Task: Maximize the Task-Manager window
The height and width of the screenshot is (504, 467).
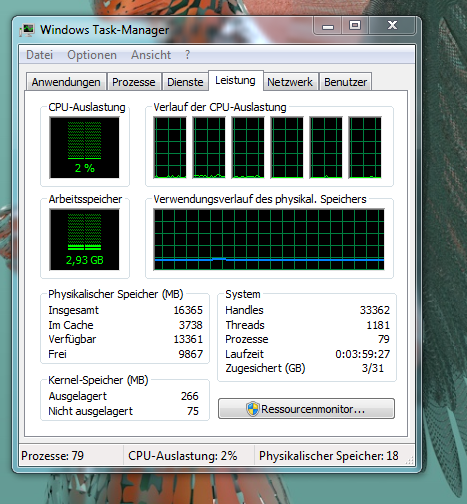Action: 355,25
